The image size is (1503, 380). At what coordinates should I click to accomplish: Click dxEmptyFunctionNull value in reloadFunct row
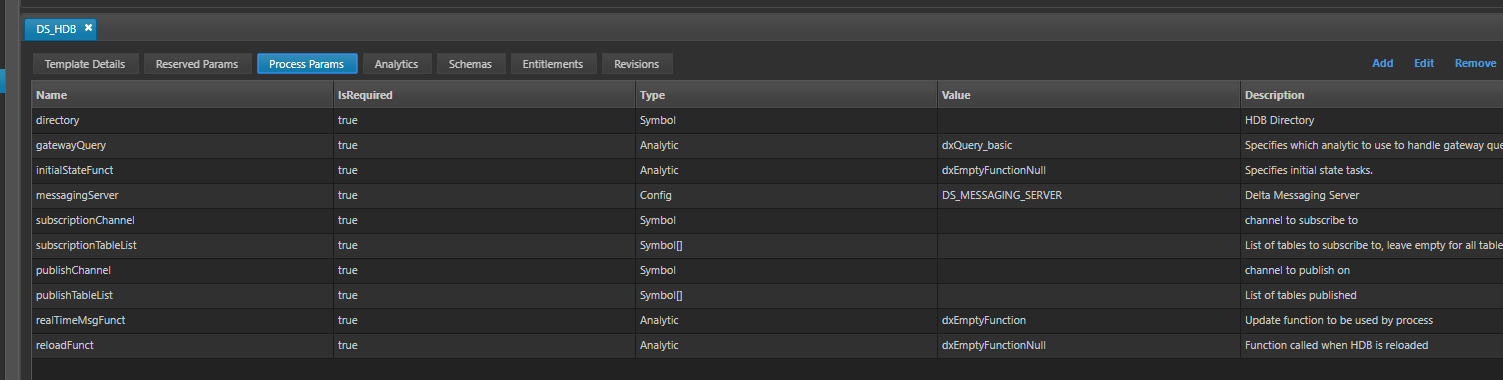(994, 345)
